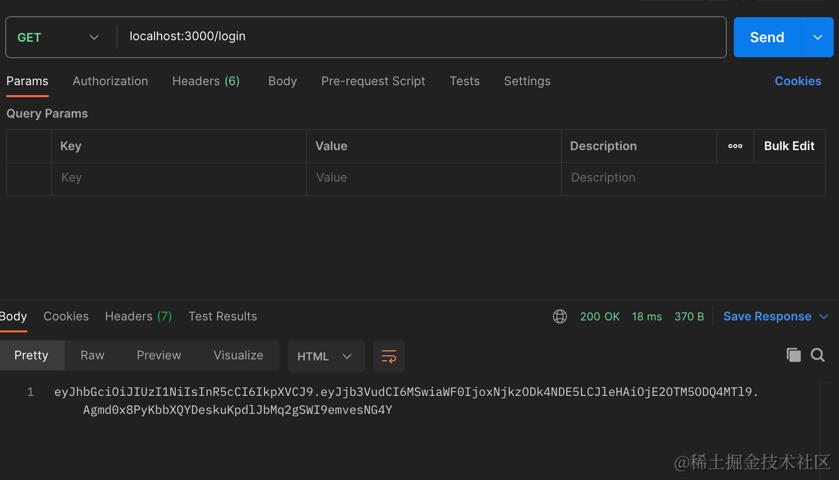Image resolution: width=839 pixels, height=480 pixels.
Task: Click the query param Key input cell
Action: [178, 178]
